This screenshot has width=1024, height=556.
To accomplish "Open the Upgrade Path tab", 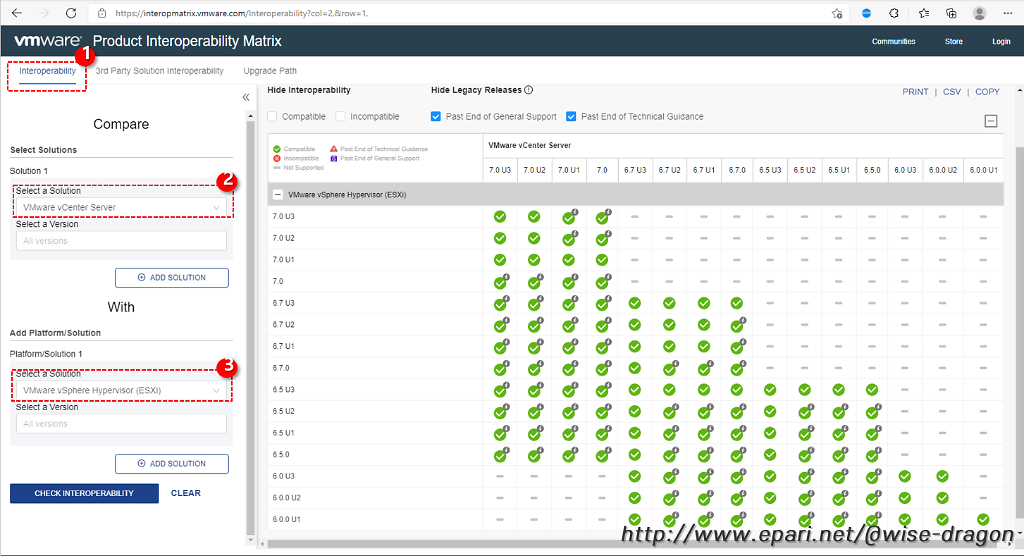I will [270, 71].
